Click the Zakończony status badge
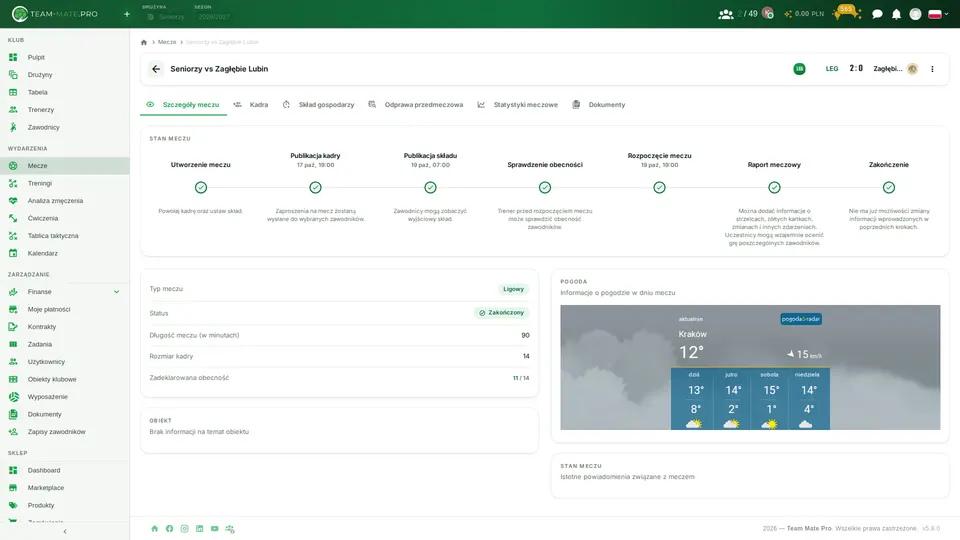Screen dimensions: 960x540 coord(501,313)
